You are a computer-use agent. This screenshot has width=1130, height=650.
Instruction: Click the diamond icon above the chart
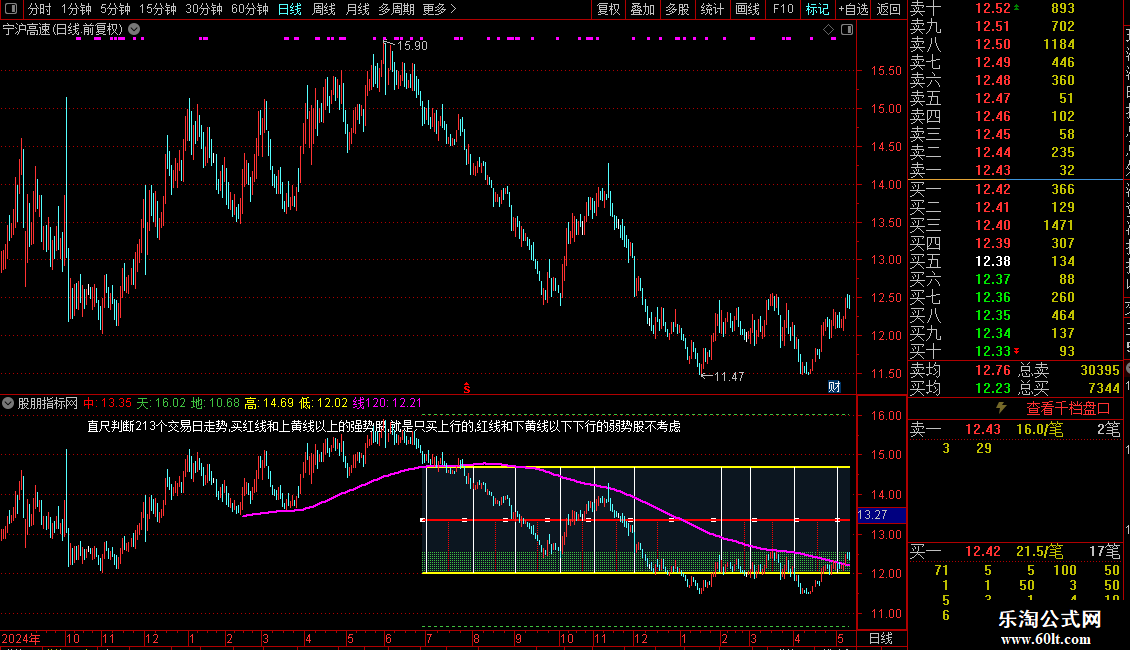click(829, 30)
